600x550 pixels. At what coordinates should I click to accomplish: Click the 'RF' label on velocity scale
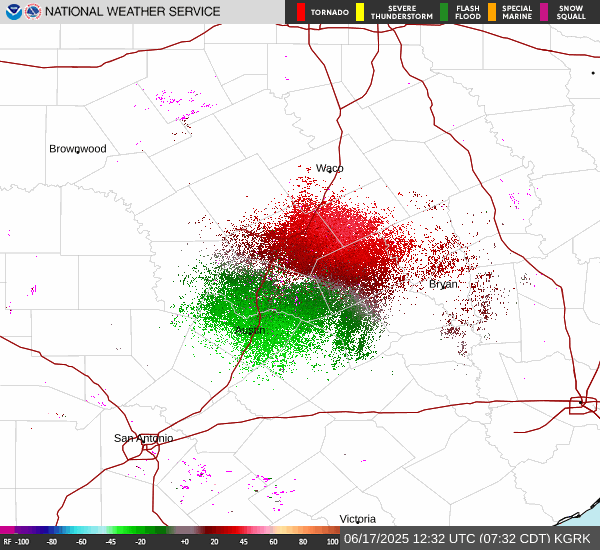(7, 542)
